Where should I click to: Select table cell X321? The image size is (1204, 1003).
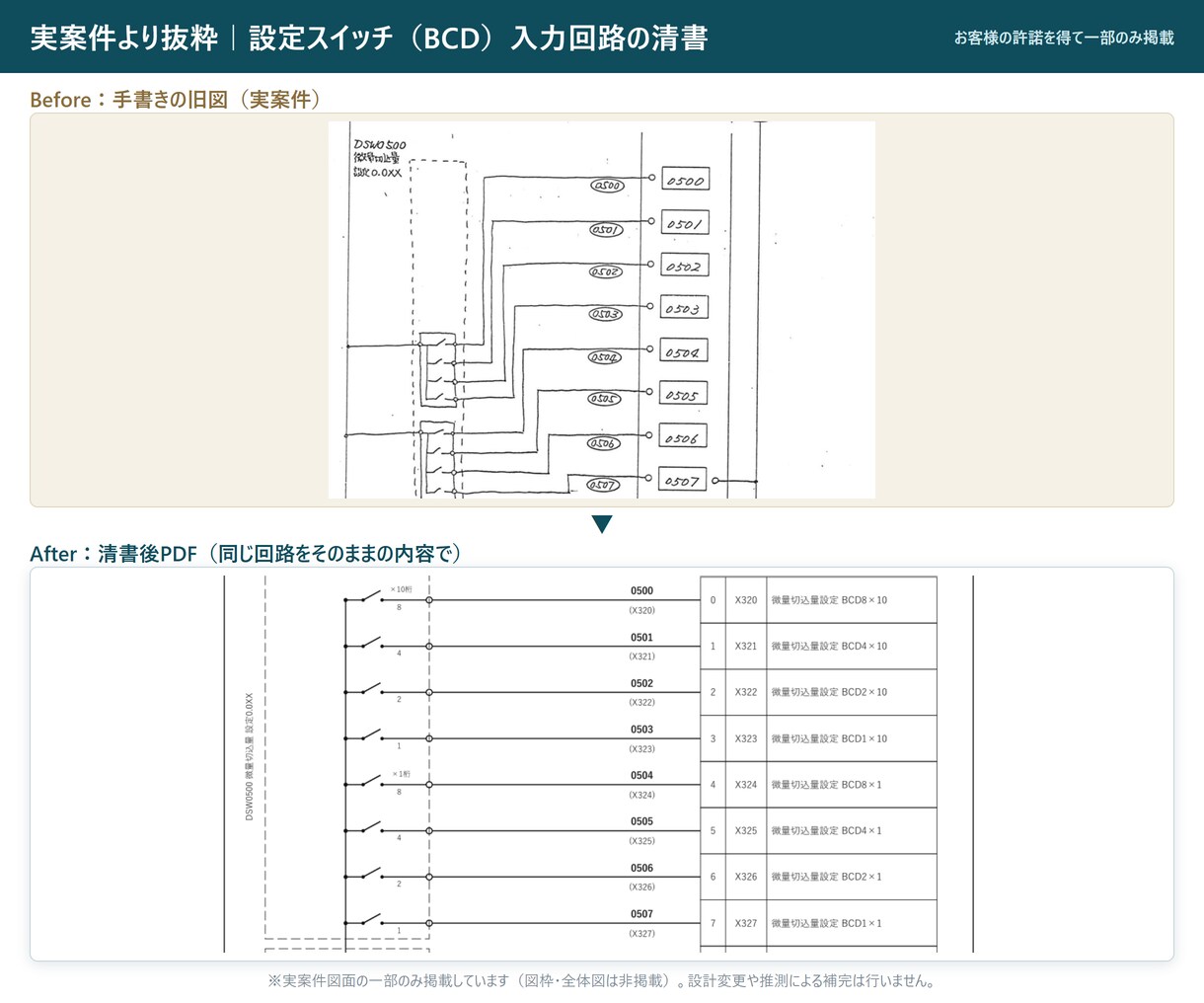coord(746,646)
